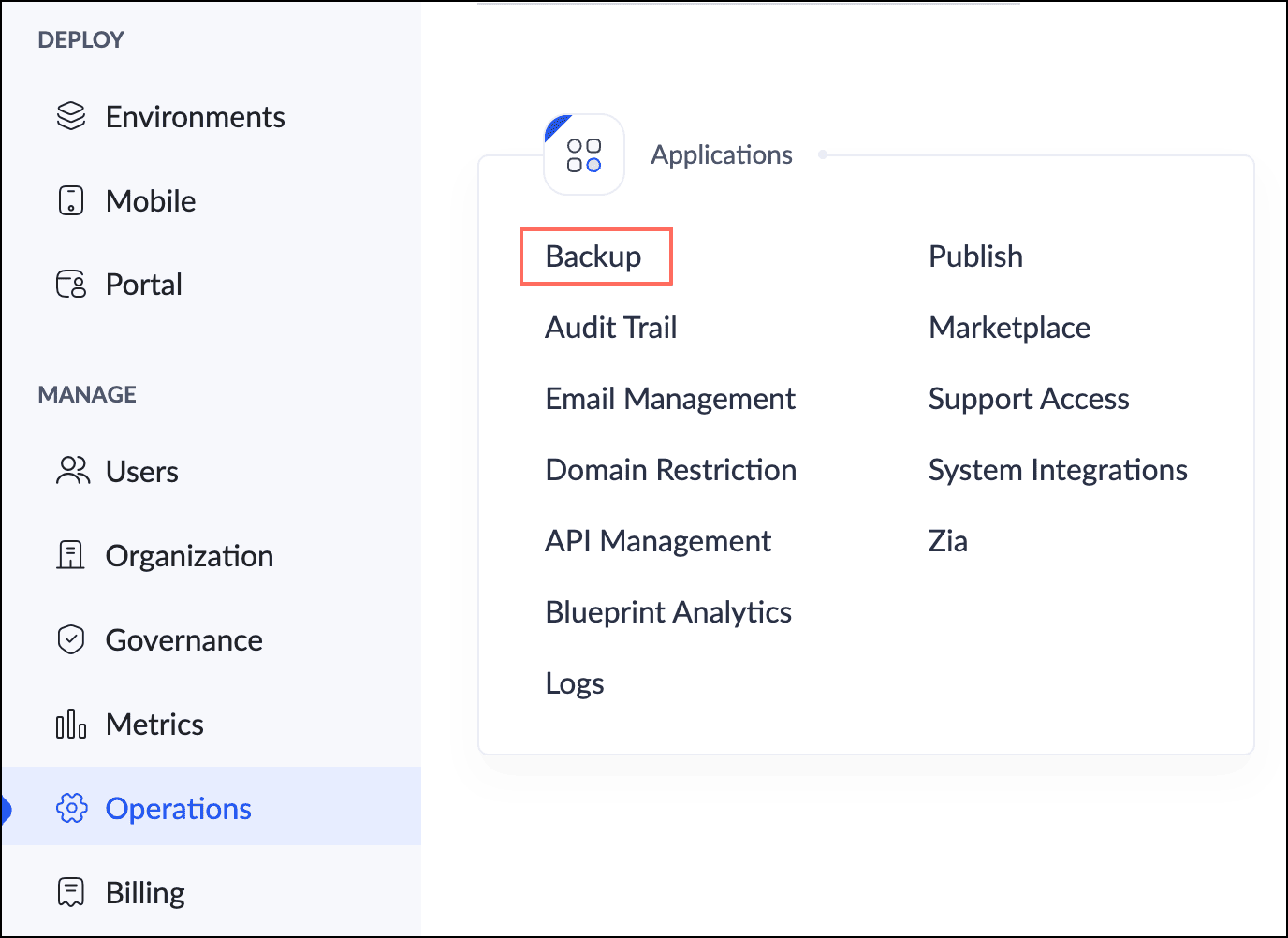Open the Marketplace link

(x=1009, y=328)
